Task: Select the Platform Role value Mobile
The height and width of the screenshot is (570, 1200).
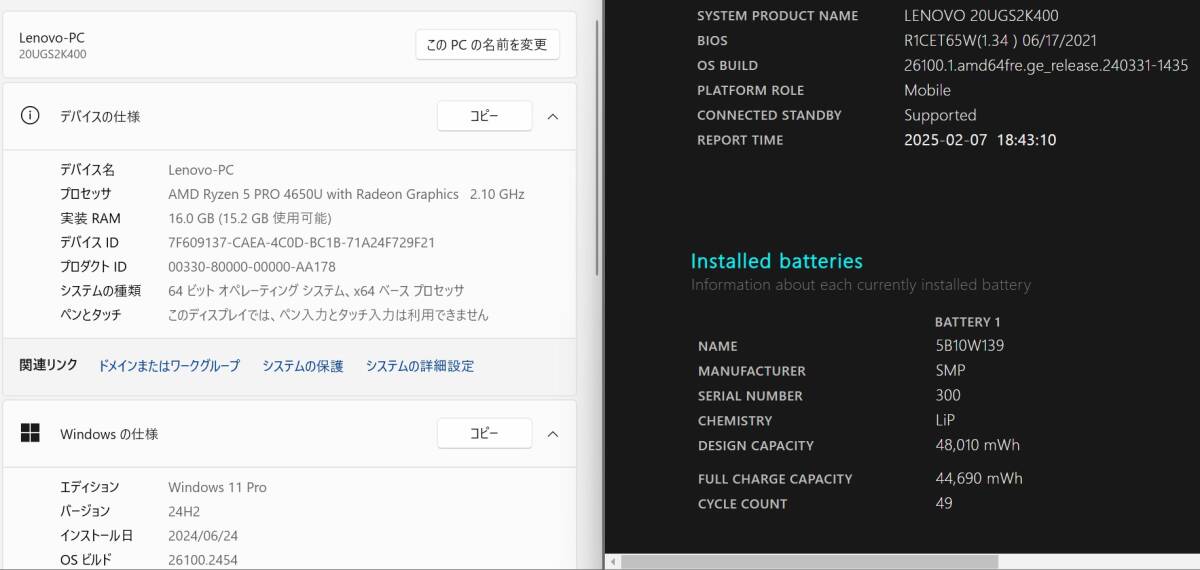Action: (927, 90)
